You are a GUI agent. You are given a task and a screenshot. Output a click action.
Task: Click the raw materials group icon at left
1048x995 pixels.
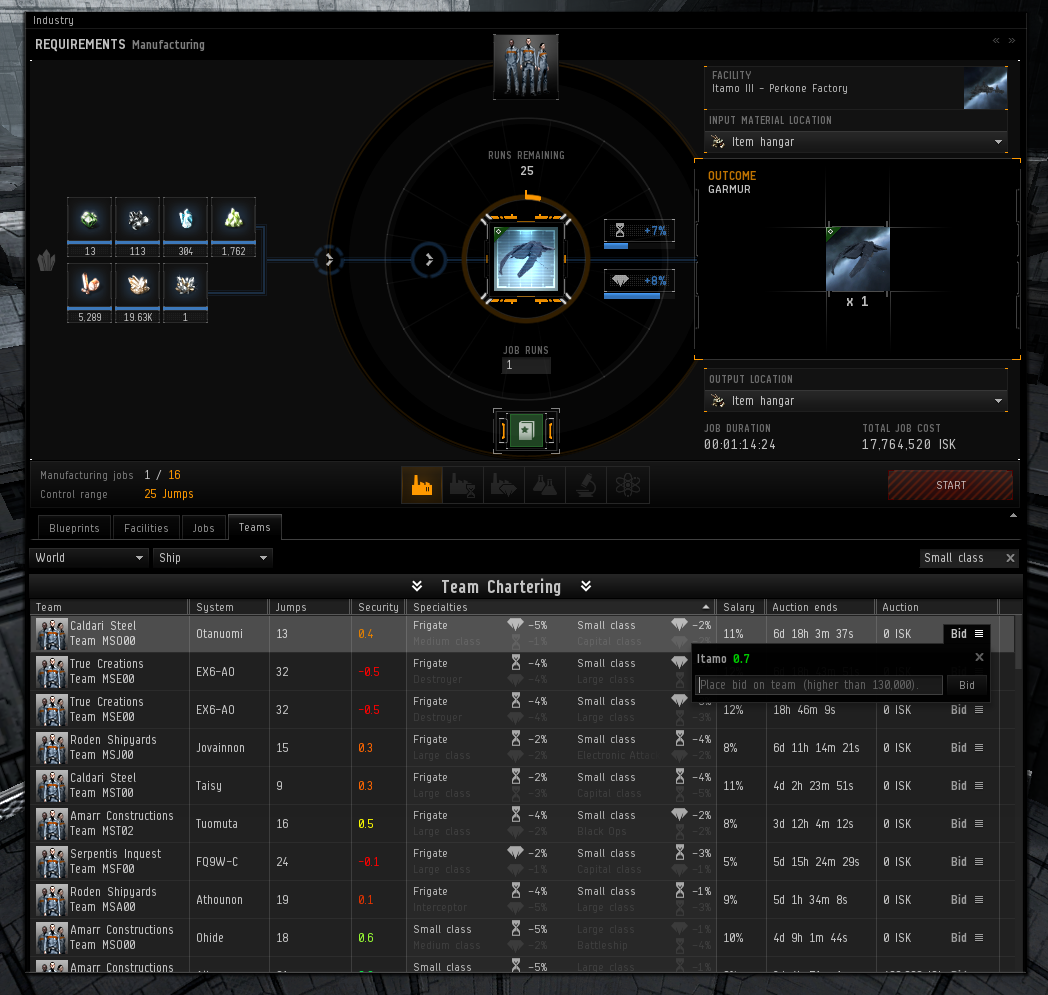[x=46, y=260]
